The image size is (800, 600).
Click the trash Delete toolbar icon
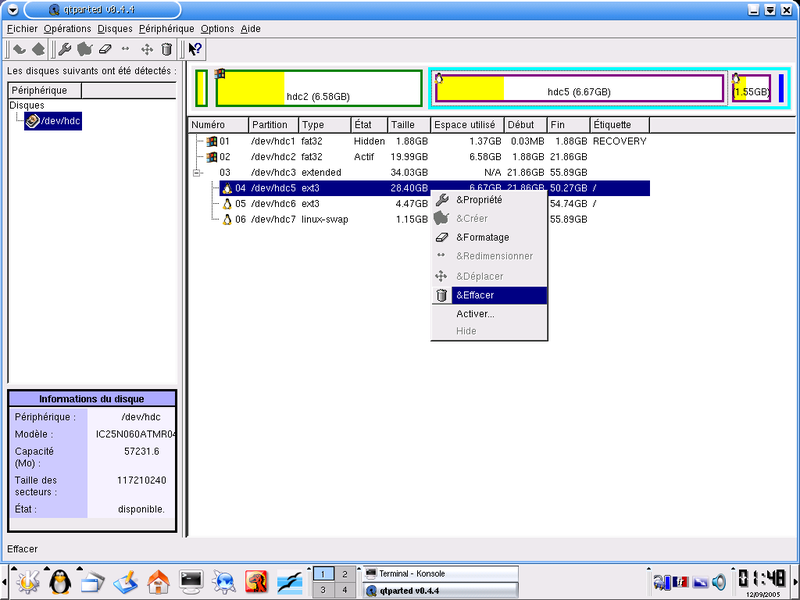[x=166, y=49]
